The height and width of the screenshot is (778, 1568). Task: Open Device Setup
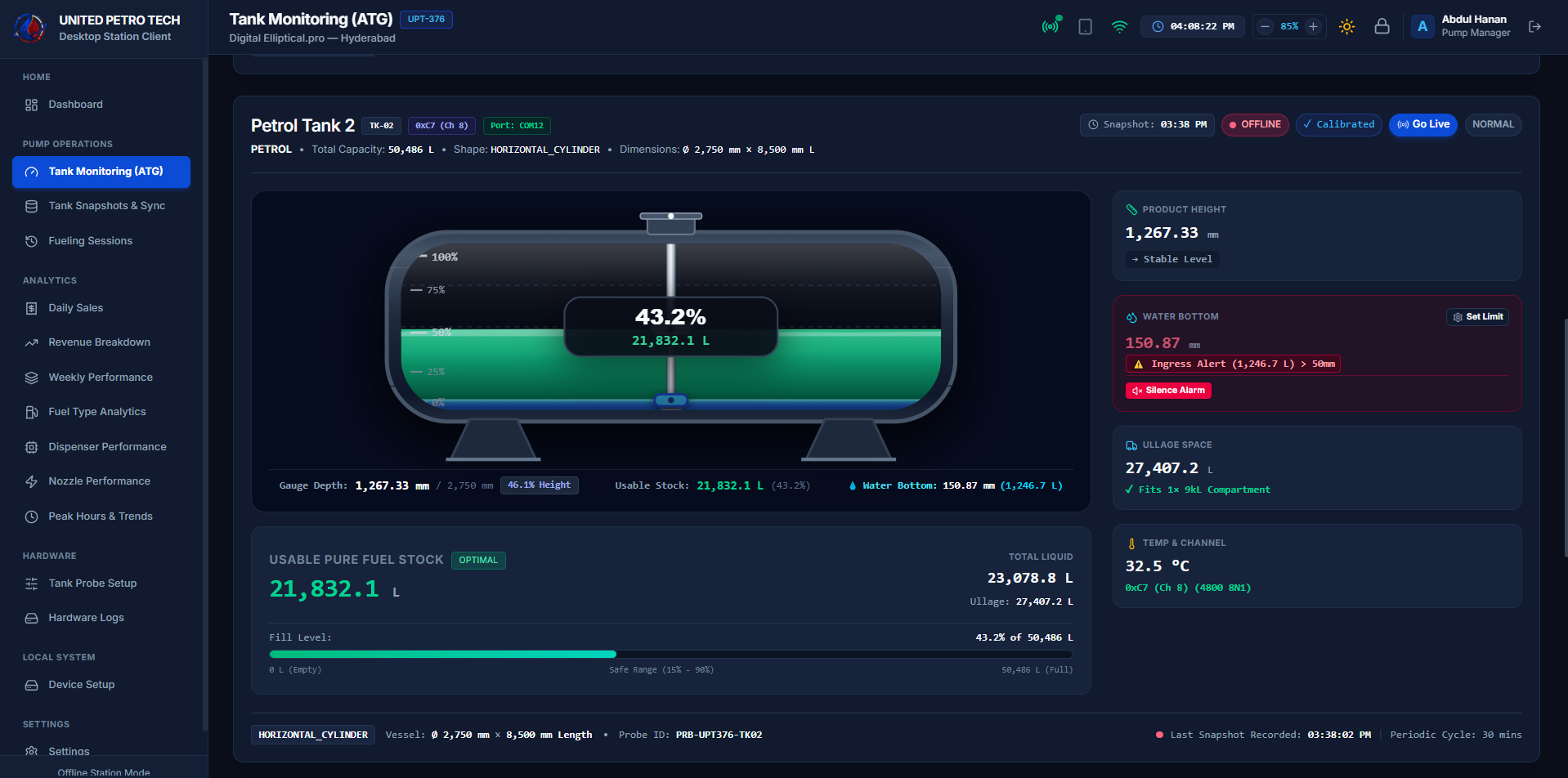tap(101, 685)
